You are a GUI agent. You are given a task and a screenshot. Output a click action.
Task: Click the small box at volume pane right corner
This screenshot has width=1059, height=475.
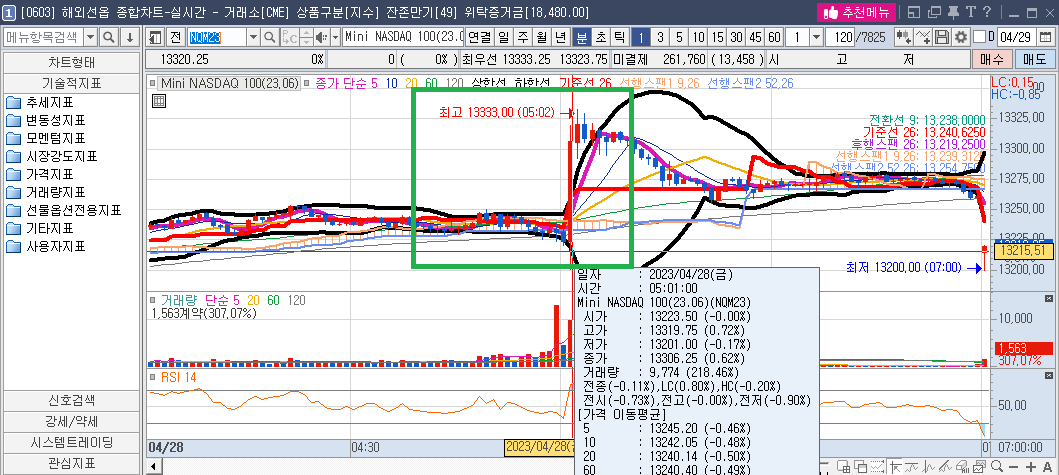[1048, 298]
